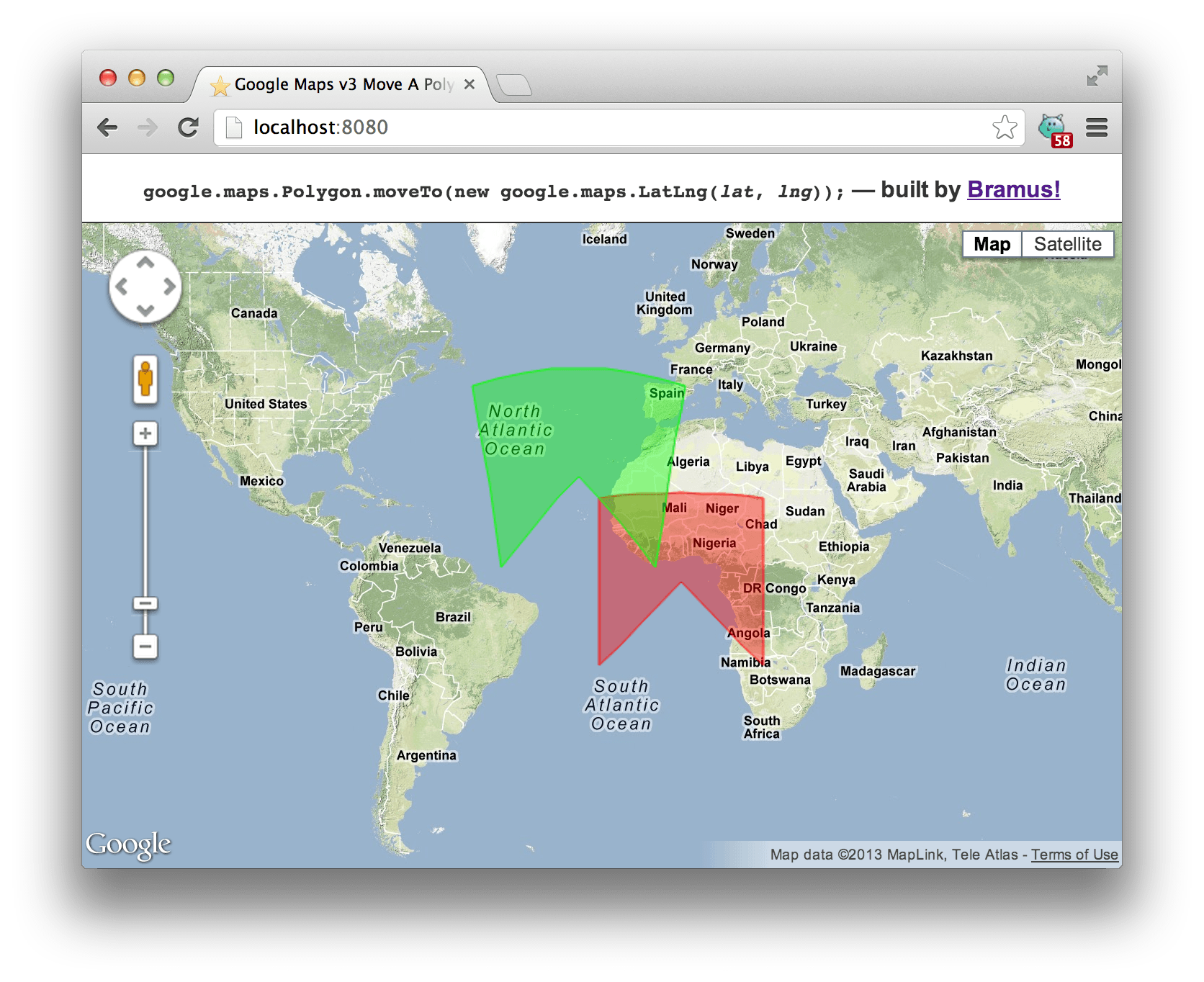Bookmark page with the star icon
1204x982 pixels.
click(1004, 127)
